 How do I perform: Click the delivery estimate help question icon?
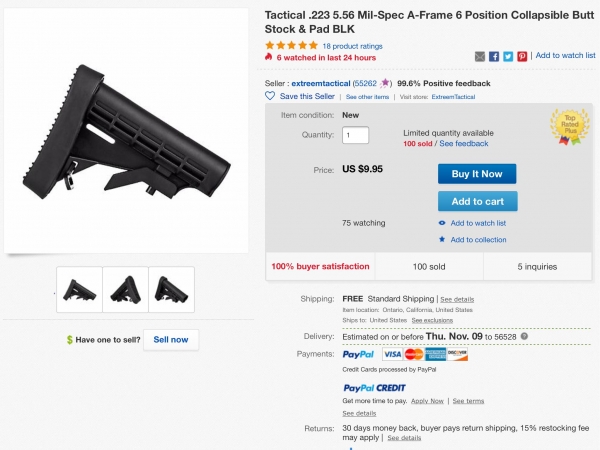click(x=525, y=336)
